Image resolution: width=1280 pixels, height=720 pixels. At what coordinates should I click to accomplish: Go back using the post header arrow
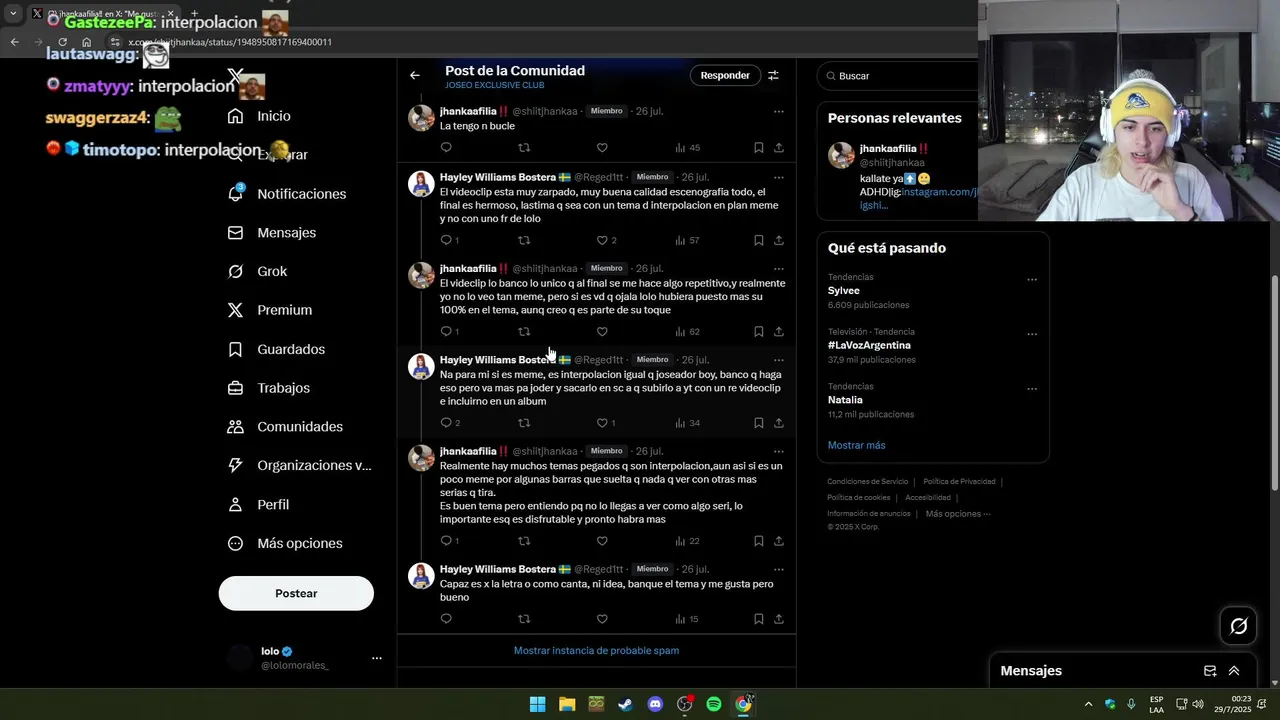pyautogui.click(x=415, y=75)
